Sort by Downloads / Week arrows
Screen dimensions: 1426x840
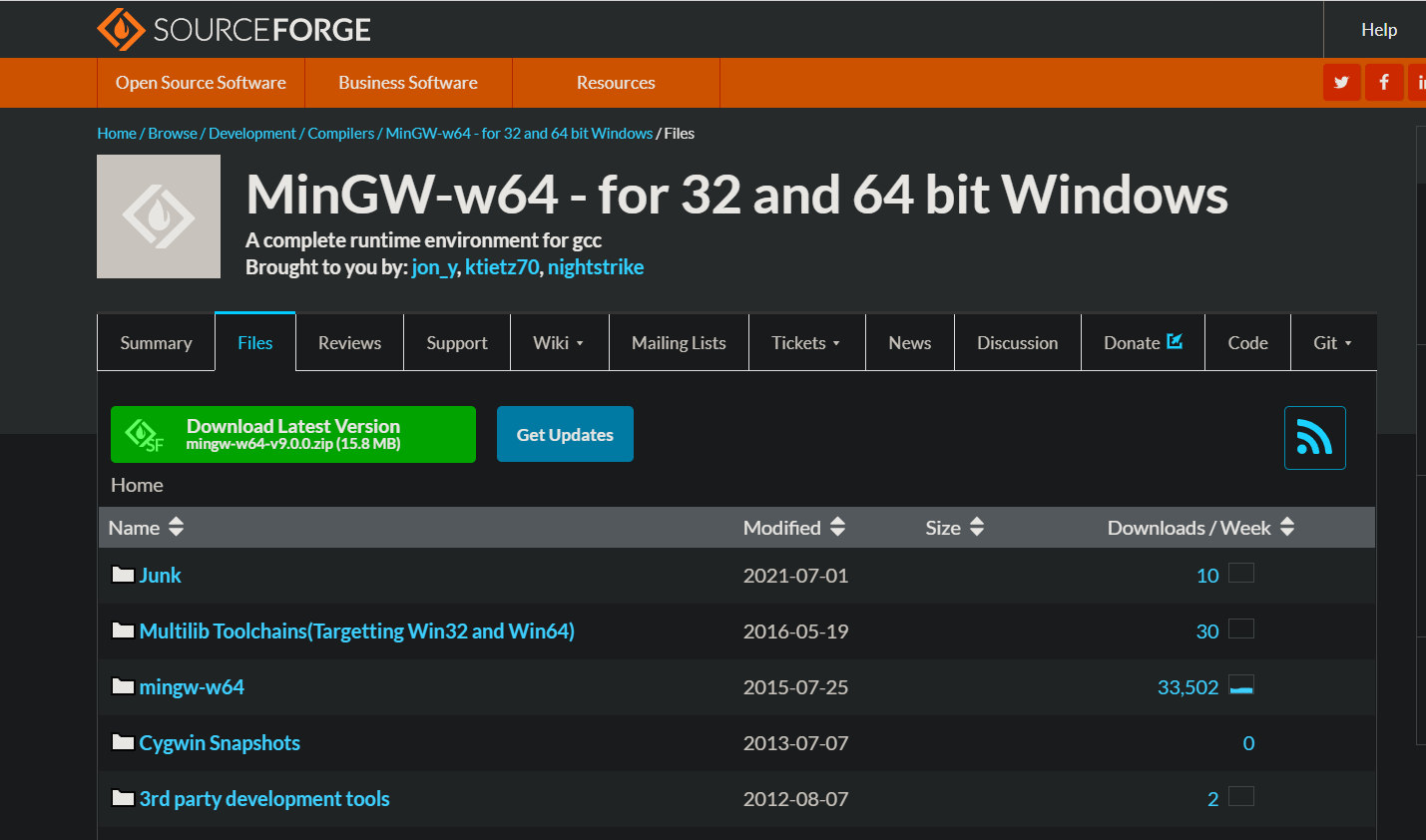[1287, 527]
